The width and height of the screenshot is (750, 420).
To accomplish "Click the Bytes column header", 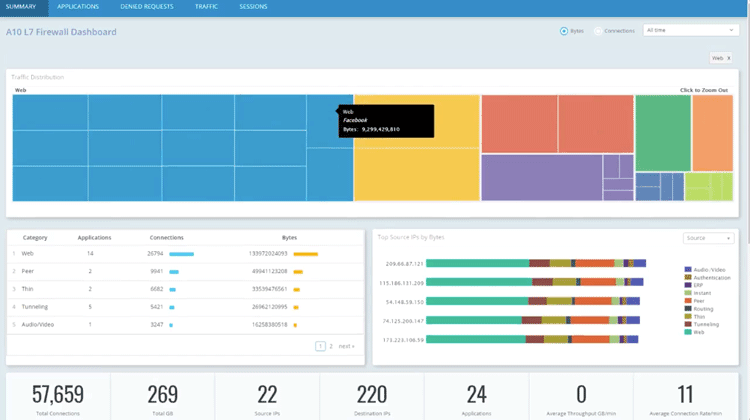I will click(x=289, y=238).
